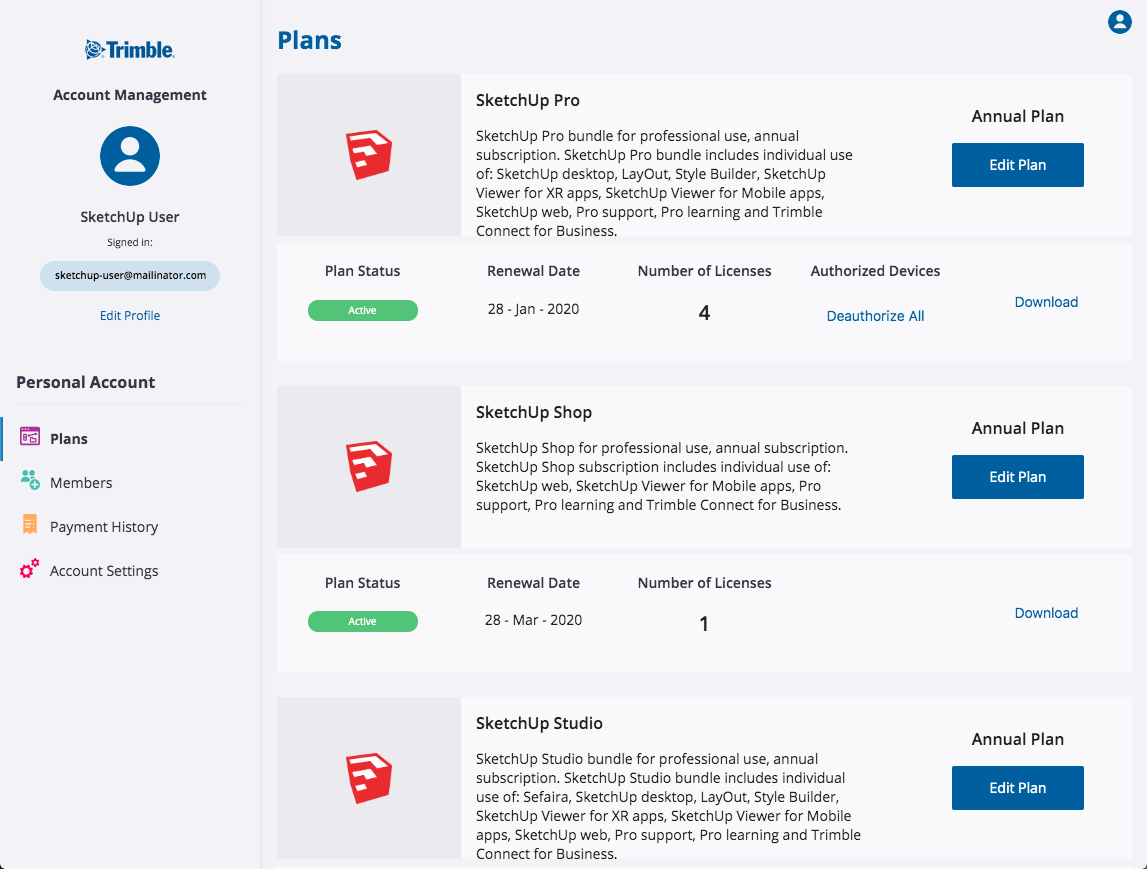Click the Plans calendar icon in sidebar
The height and width of the screenshot is (869, 1147).
30,437
